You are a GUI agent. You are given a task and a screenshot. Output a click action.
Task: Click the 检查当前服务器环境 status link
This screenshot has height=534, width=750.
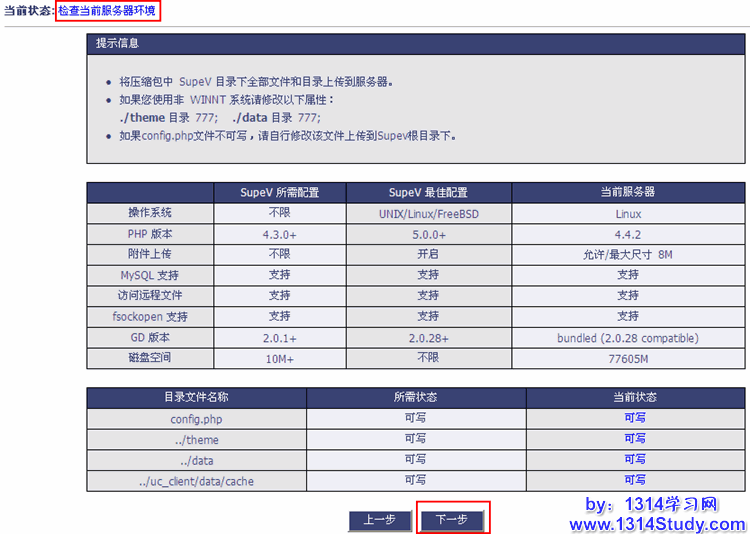click(107, 11)
